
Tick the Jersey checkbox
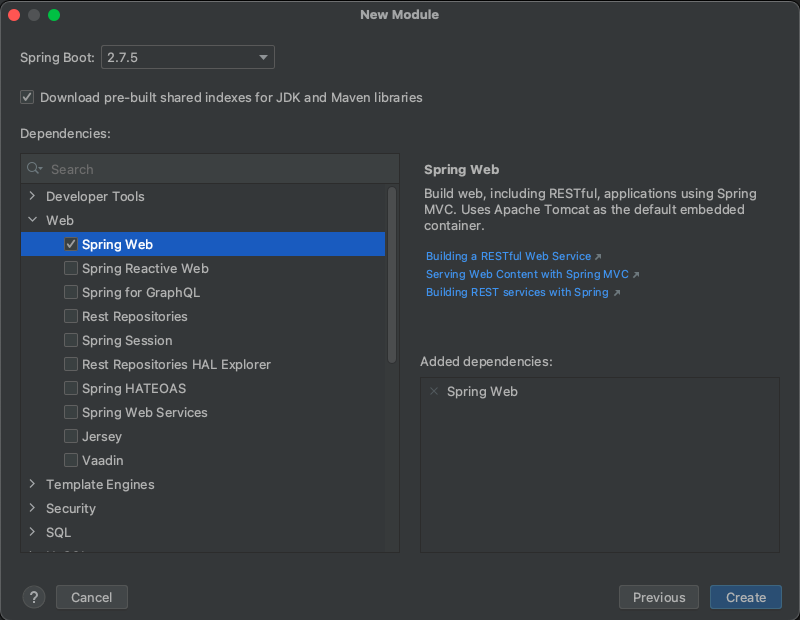(71, 436)
